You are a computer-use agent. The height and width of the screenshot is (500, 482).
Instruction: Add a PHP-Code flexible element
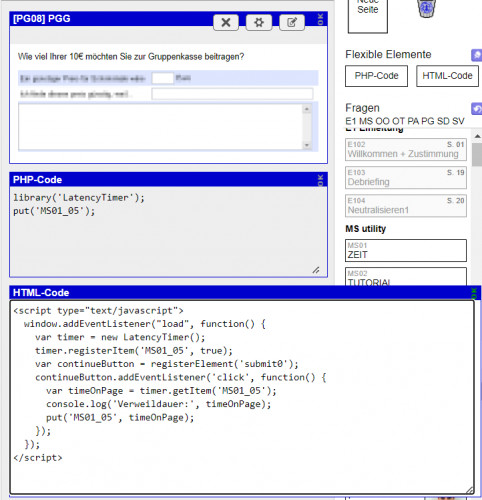click(376, 76)
